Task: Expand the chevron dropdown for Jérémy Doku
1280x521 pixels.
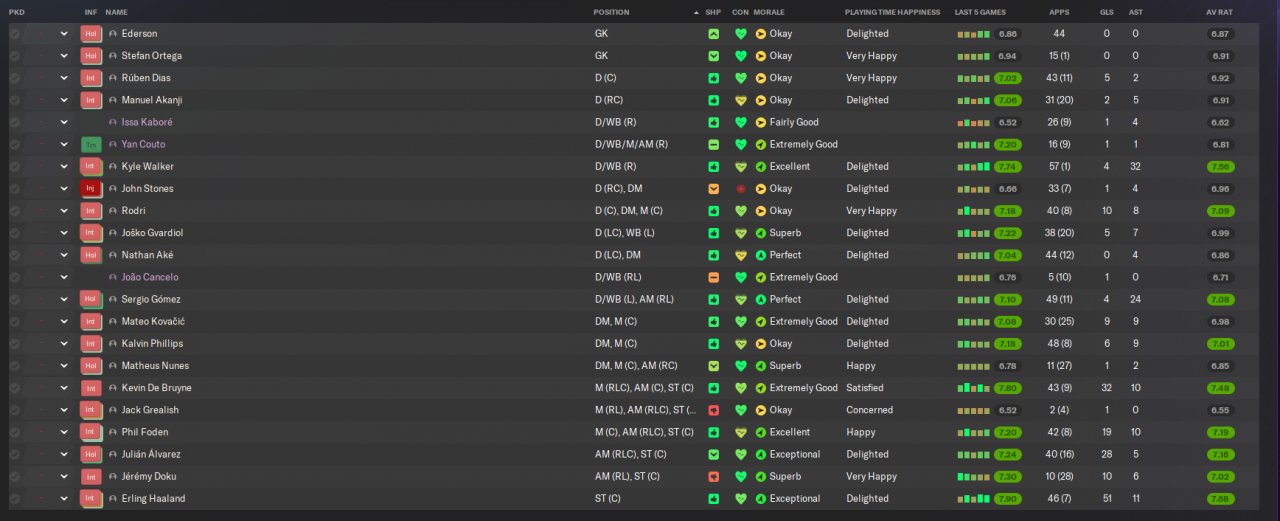Action: [x=64, y=476]
